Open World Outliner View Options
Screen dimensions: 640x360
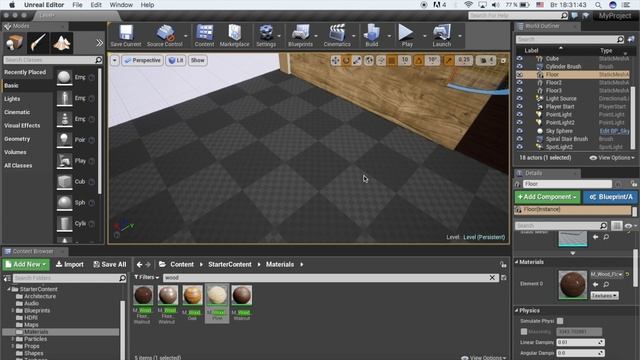[612, 158]
